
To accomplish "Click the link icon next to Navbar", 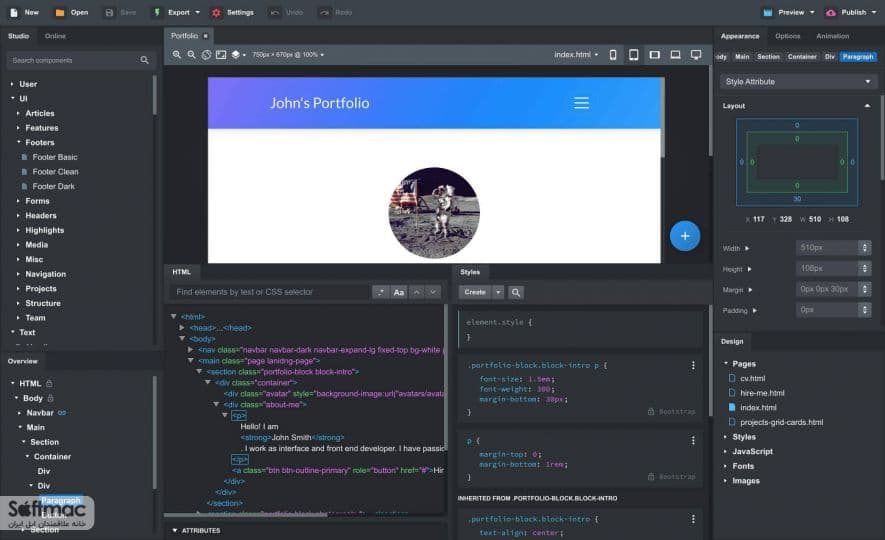I will point(62,413).
